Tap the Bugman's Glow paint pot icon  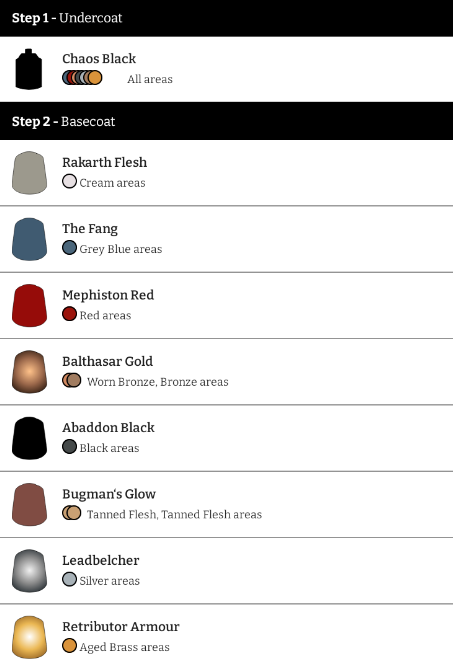coord(29,504)
